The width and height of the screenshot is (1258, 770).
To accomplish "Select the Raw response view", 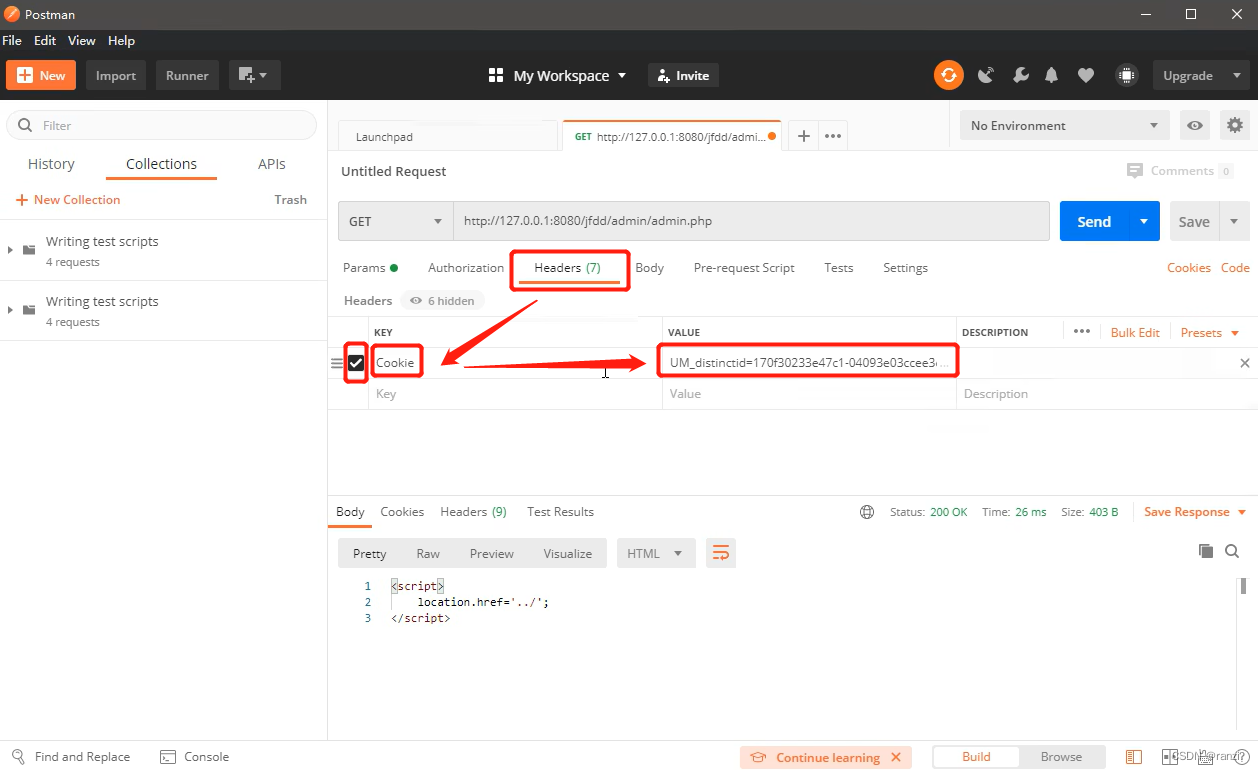I will (x=428, y=554).
